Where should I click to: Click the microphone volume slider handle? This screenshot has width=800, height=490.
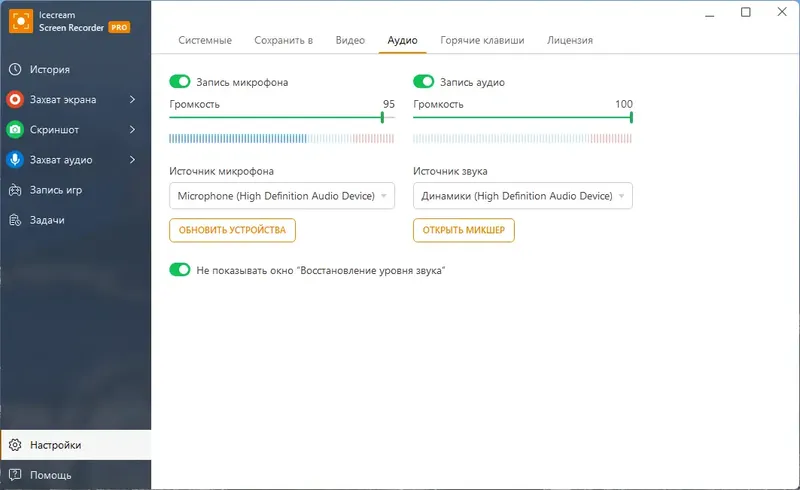click(382, 117)
